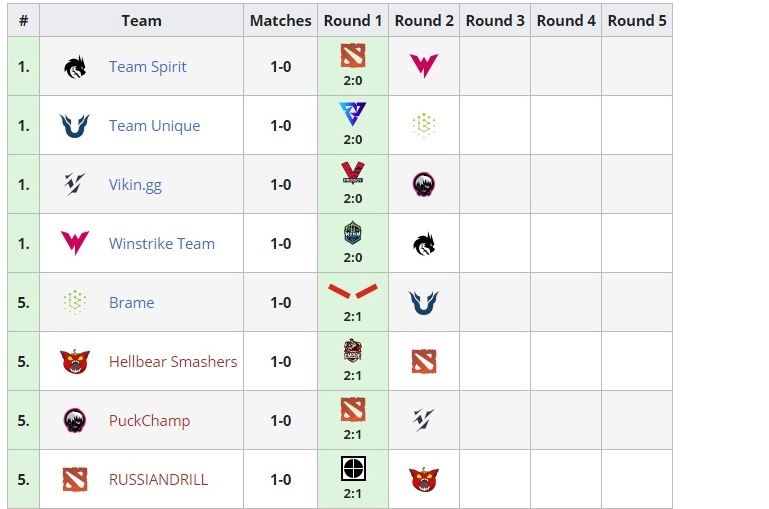
Task: Open the Vikin.gg team page link
Action: (135, 185)
